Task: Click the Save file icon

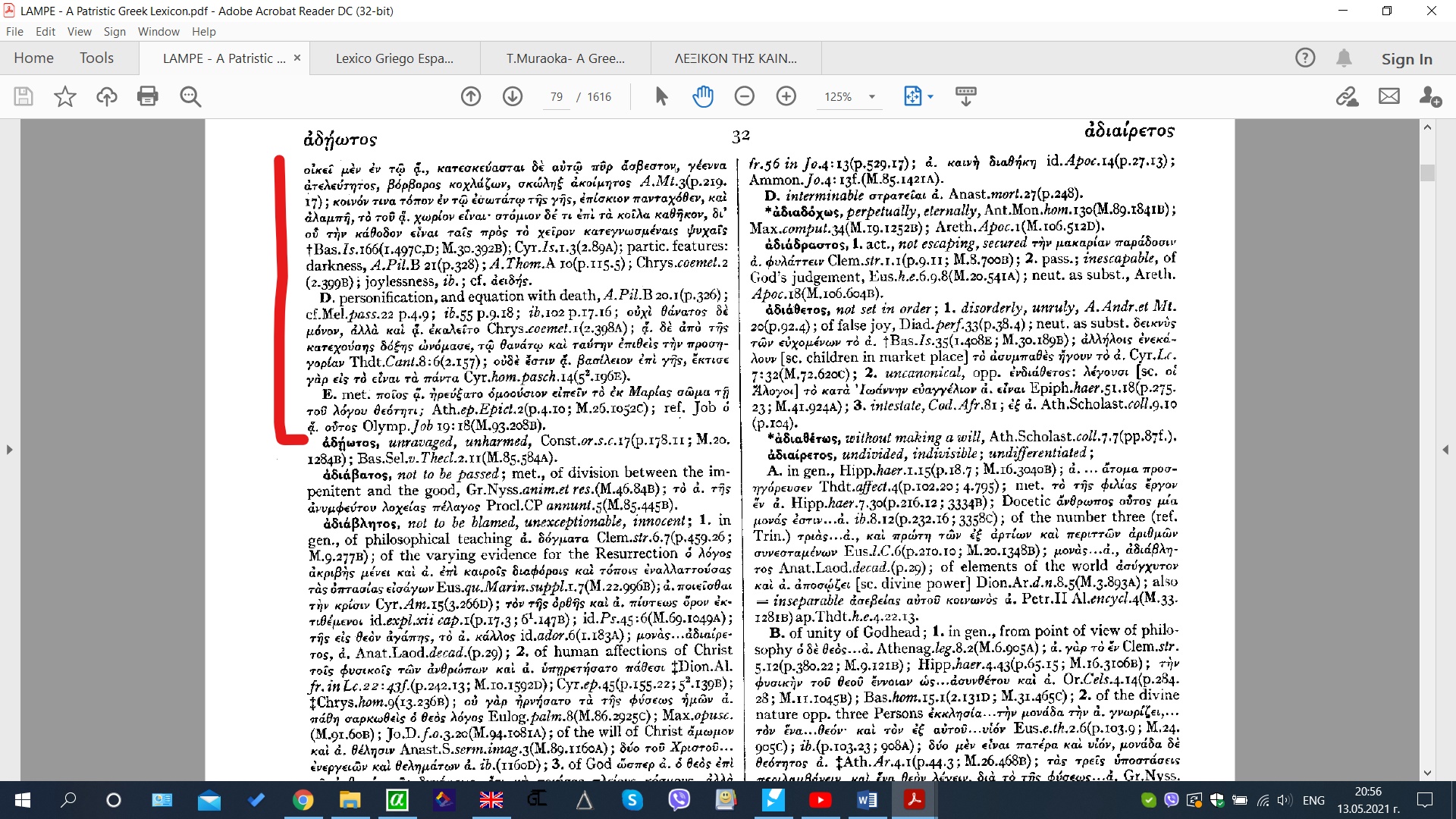Action: pyautogui.click(x=24, y=96)
